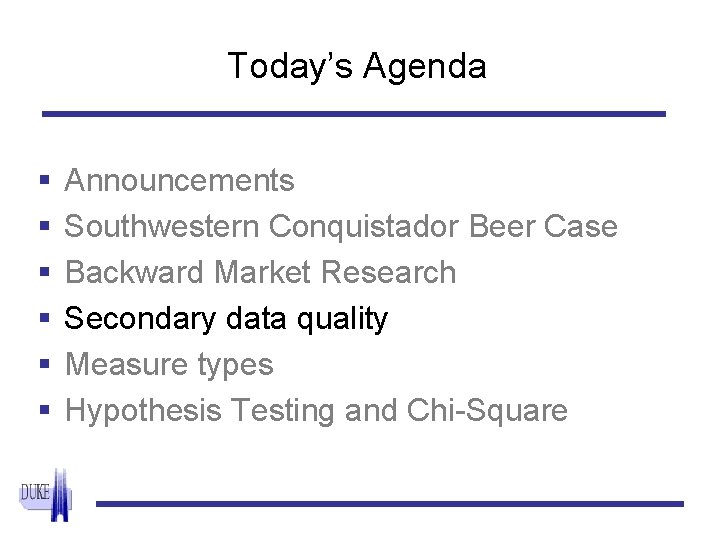Click the bullet beside Measure types
This screenshot has height=540, width=720.
point(45,364)
